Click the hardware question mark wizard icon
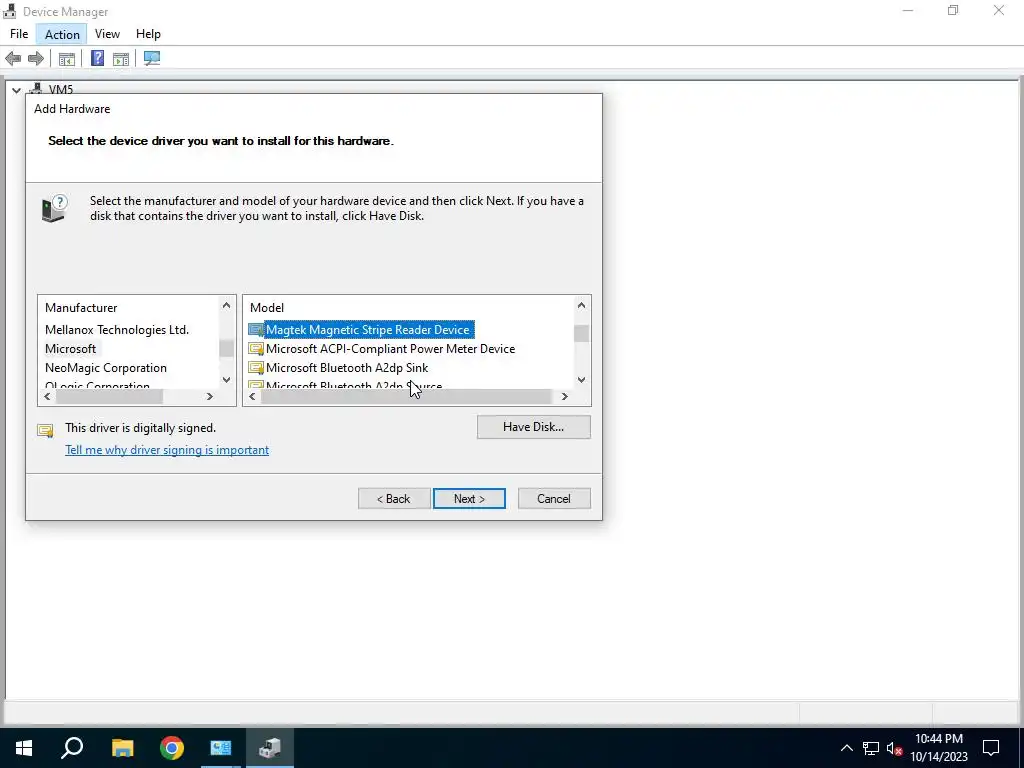This screenshot has width=1024, height=768. coord(54,208)
